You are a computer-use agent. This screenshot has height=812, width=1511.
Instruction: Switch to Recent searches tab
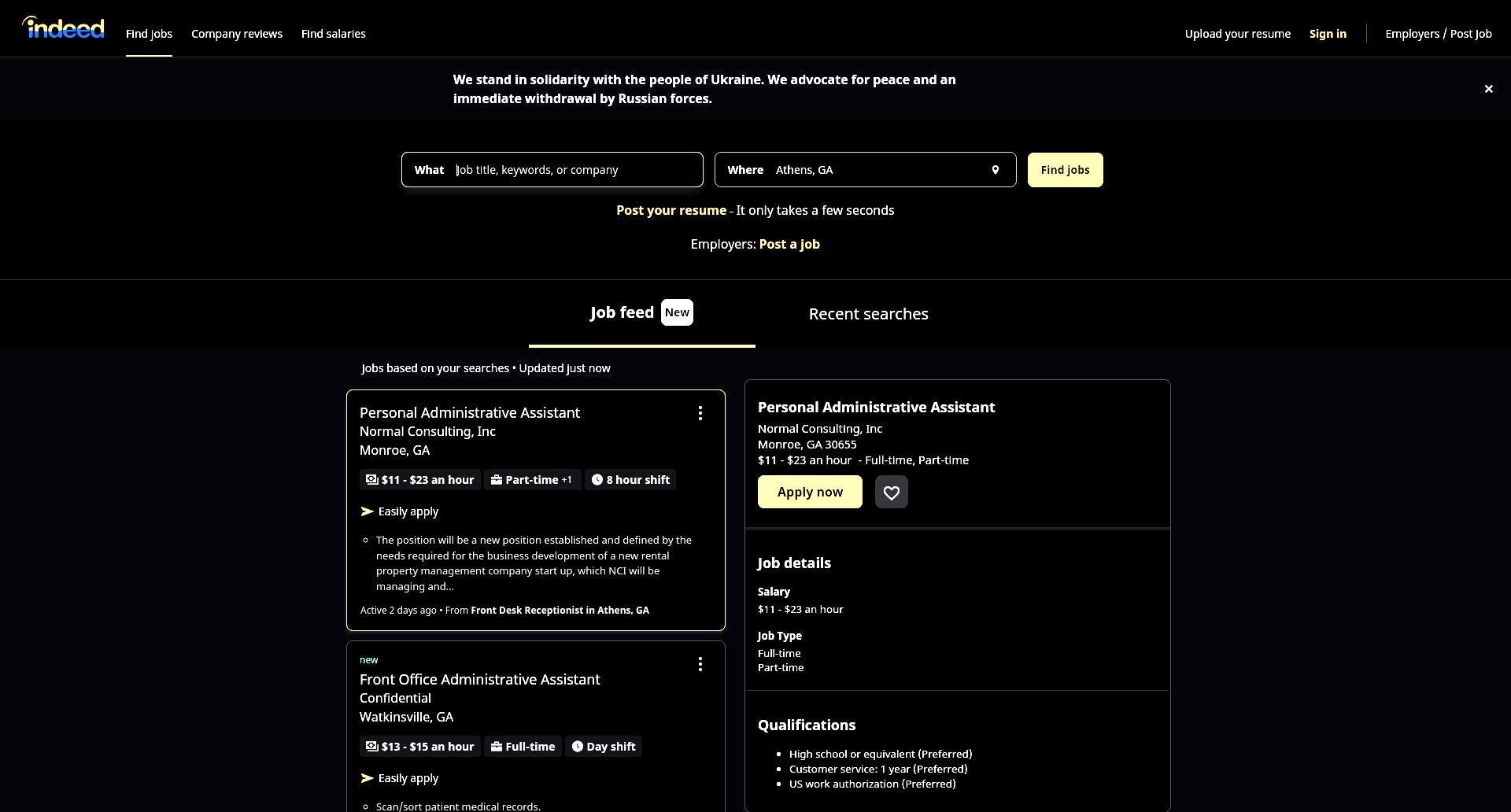pyautogui.click(x=869, y=314)
